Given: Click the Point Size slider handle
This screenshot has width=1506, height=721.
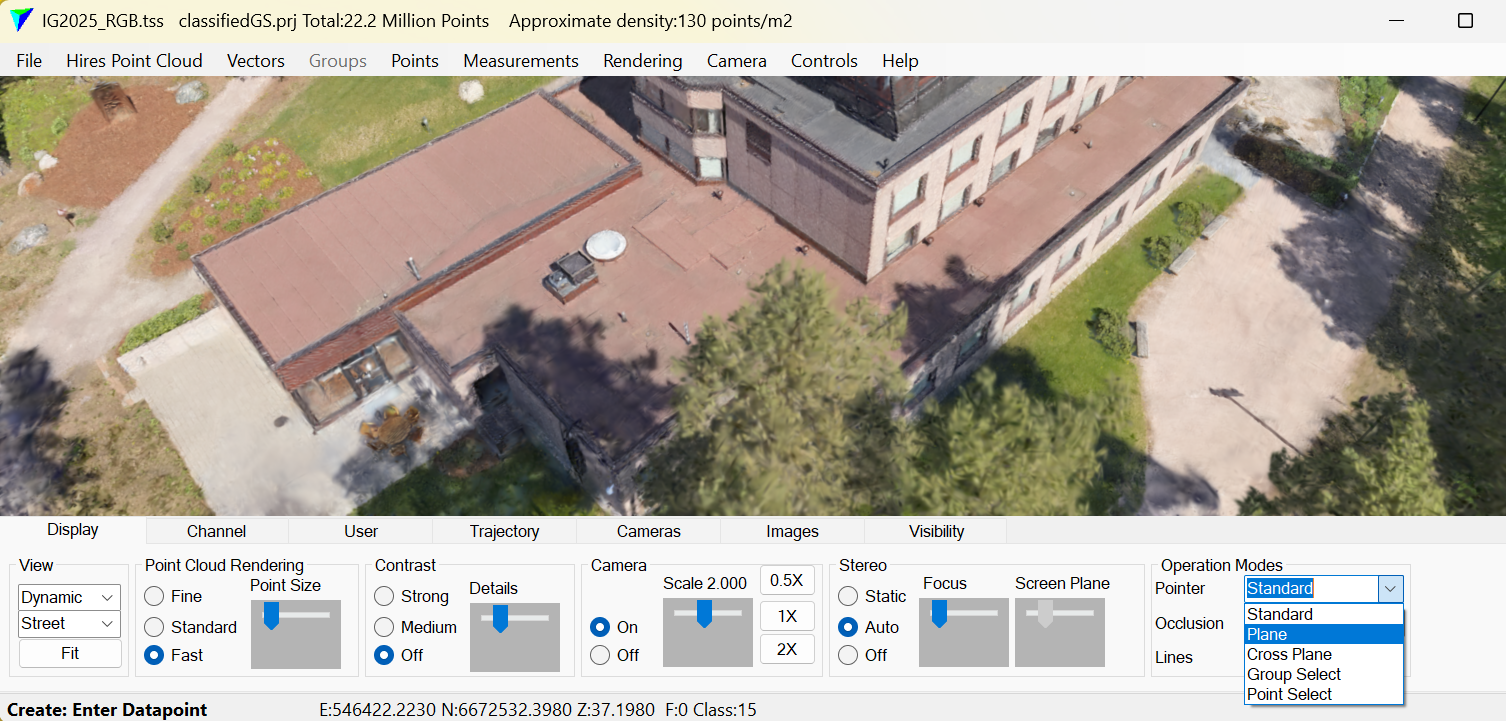Looking at the screenshot, I should click(x=271, y=615).
